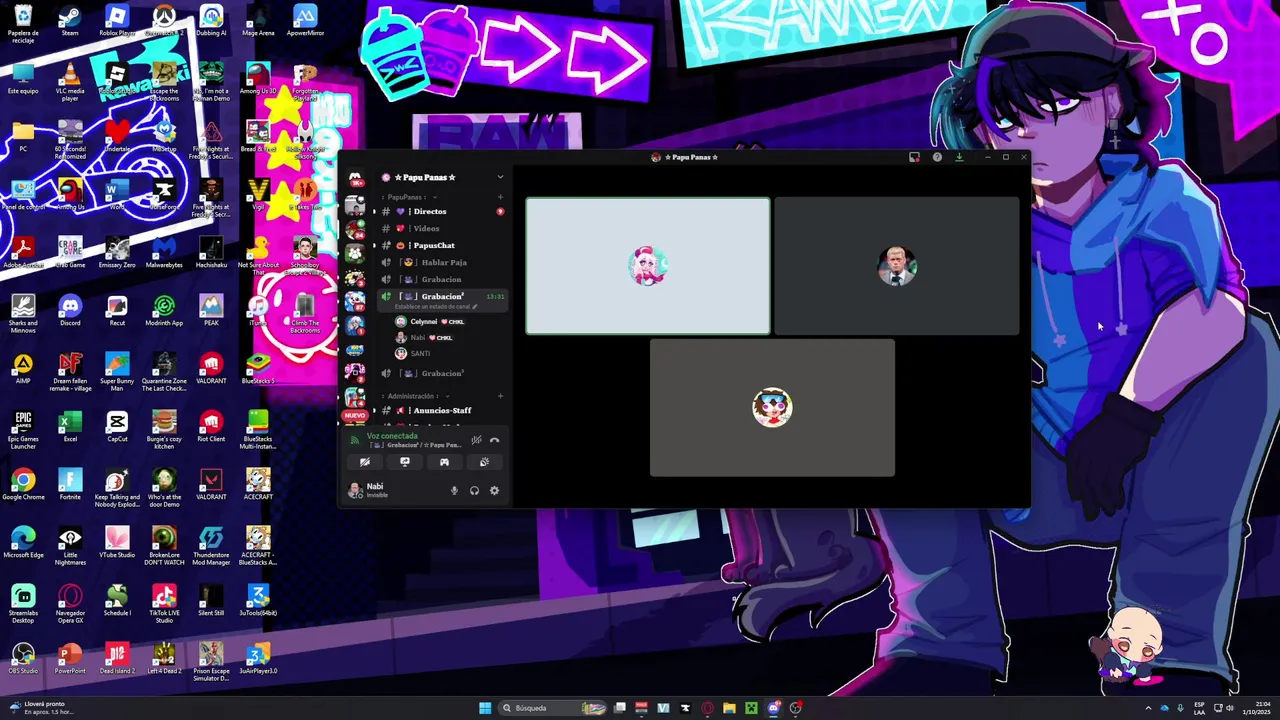Mute the microphone in Discord user panel
This screenshot has height=720, width=1280.
point(454,490)
